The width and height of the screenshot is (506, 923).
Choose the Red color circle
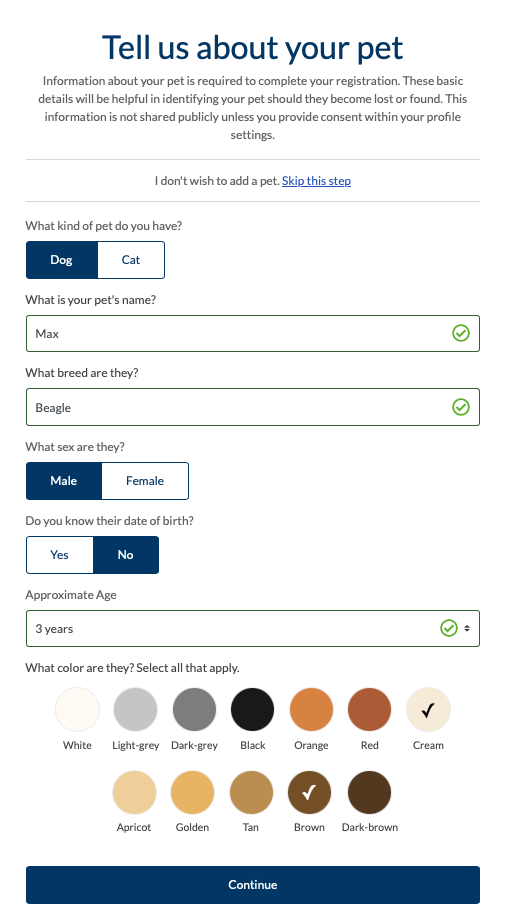tap(369, 709)
